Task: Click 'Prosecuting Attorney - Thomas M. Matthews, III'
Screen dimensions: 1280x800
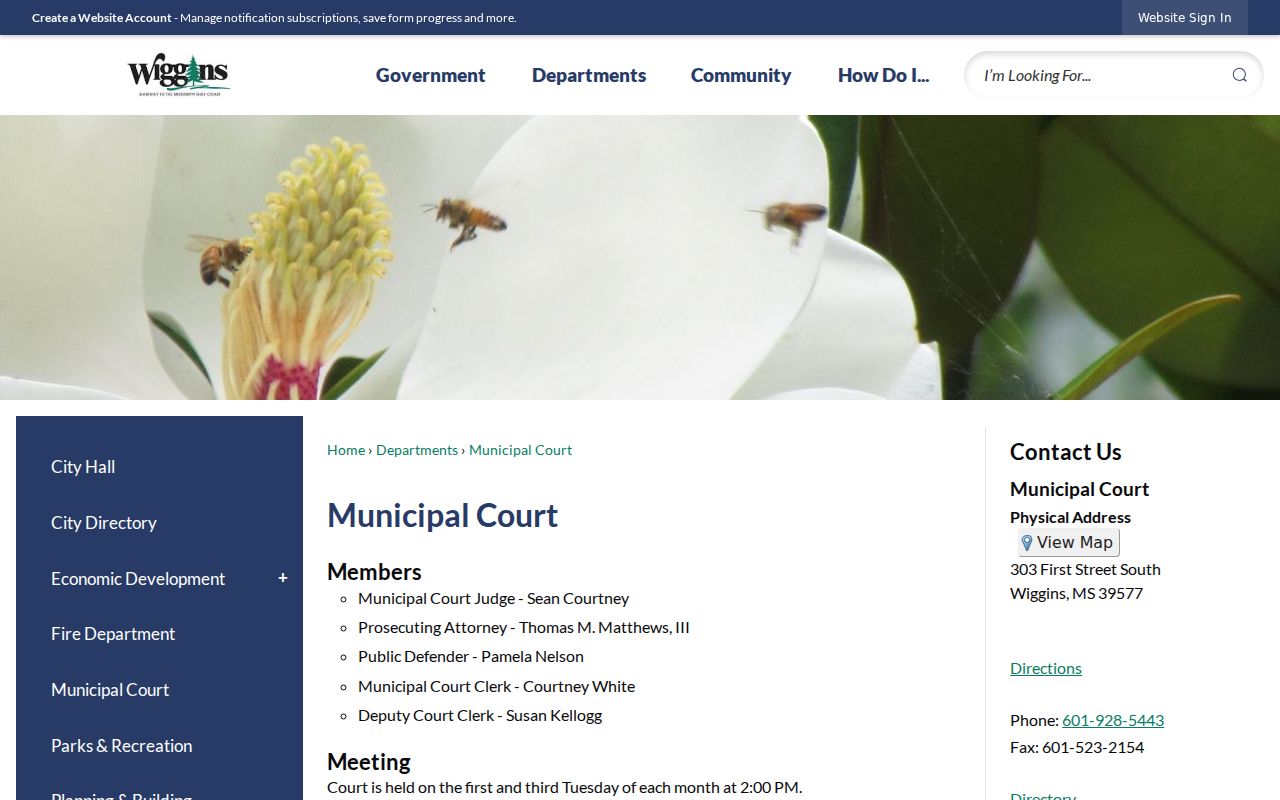Action: click(x=524, y=627)
